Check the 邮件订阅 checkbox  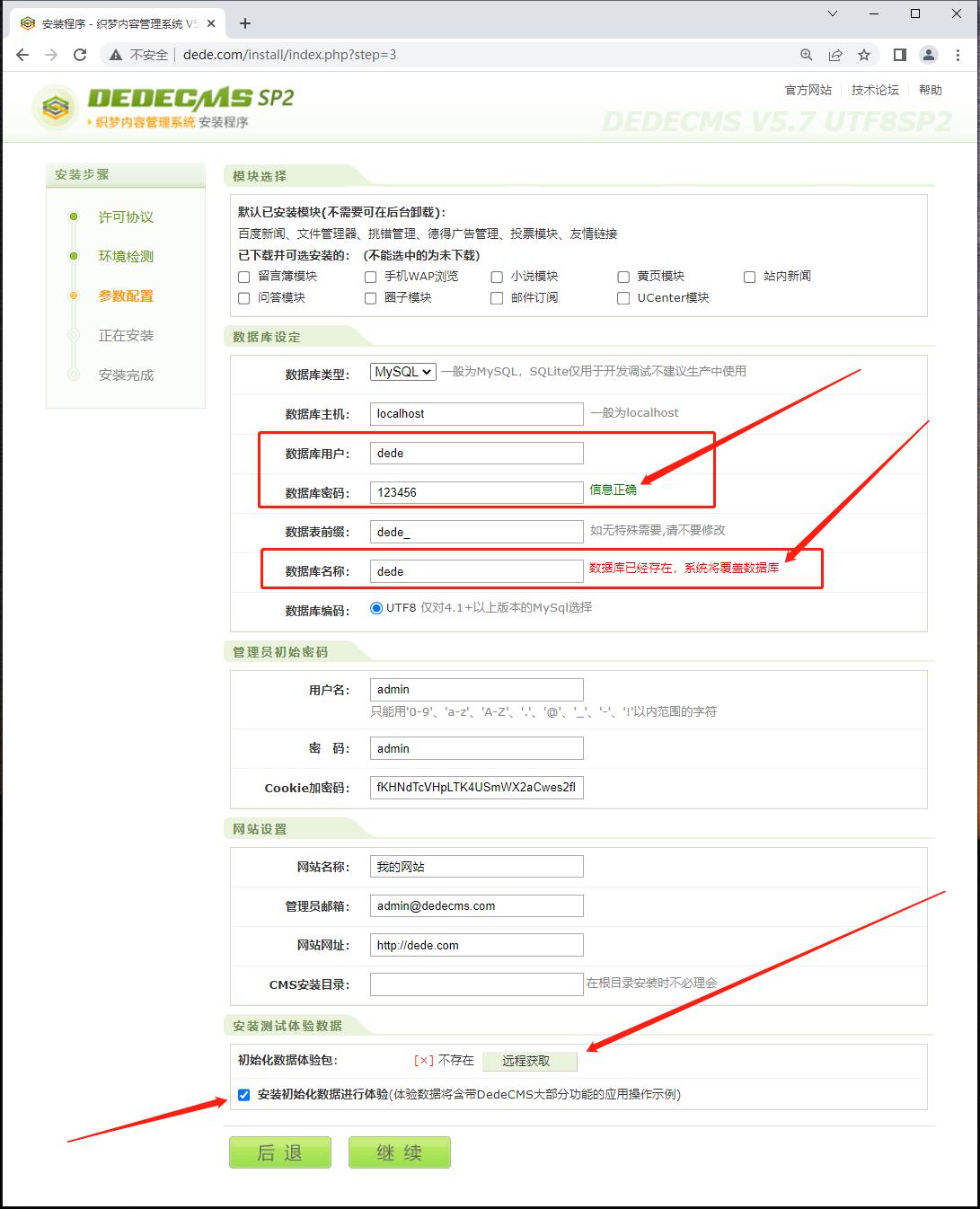pyautogui.click(x=497, y=298)
